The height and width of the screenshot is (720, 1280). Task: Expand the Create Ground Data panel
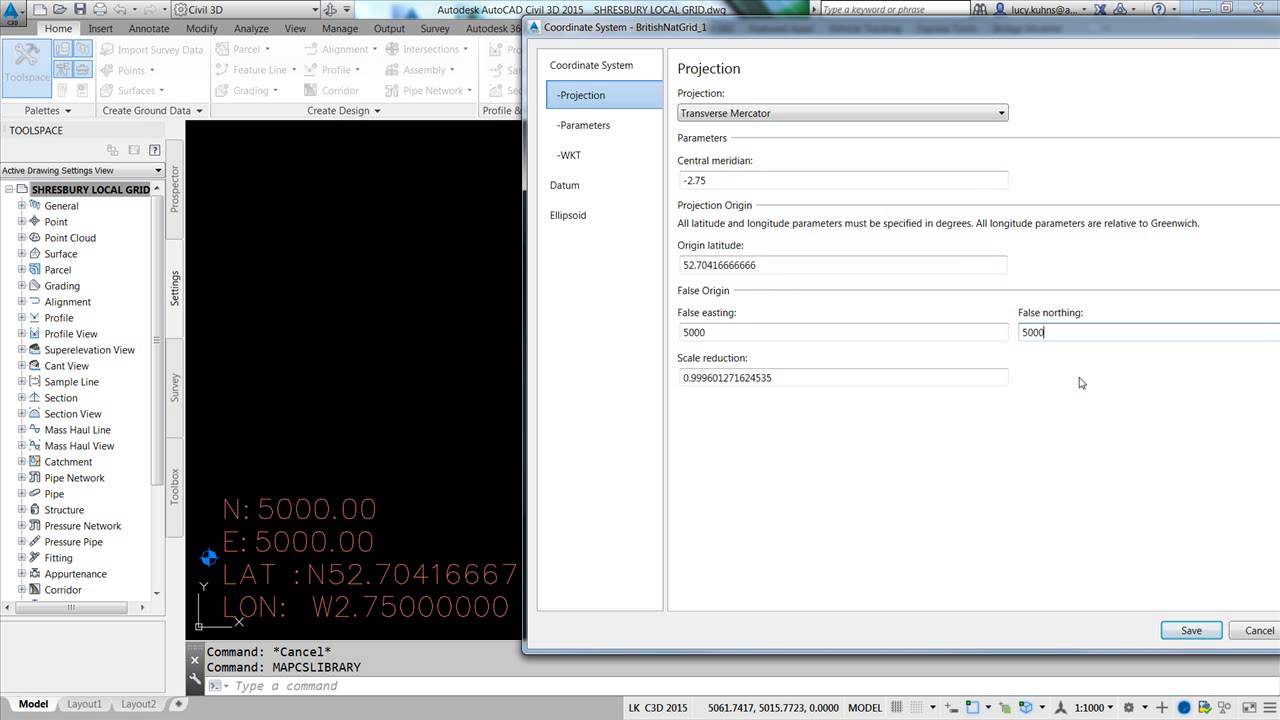point(152,110)
